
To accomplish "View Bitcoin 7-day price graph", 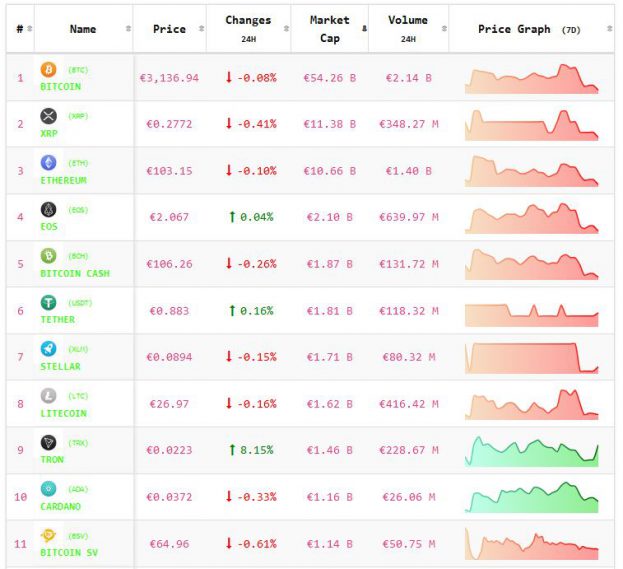I will point(531,79).
